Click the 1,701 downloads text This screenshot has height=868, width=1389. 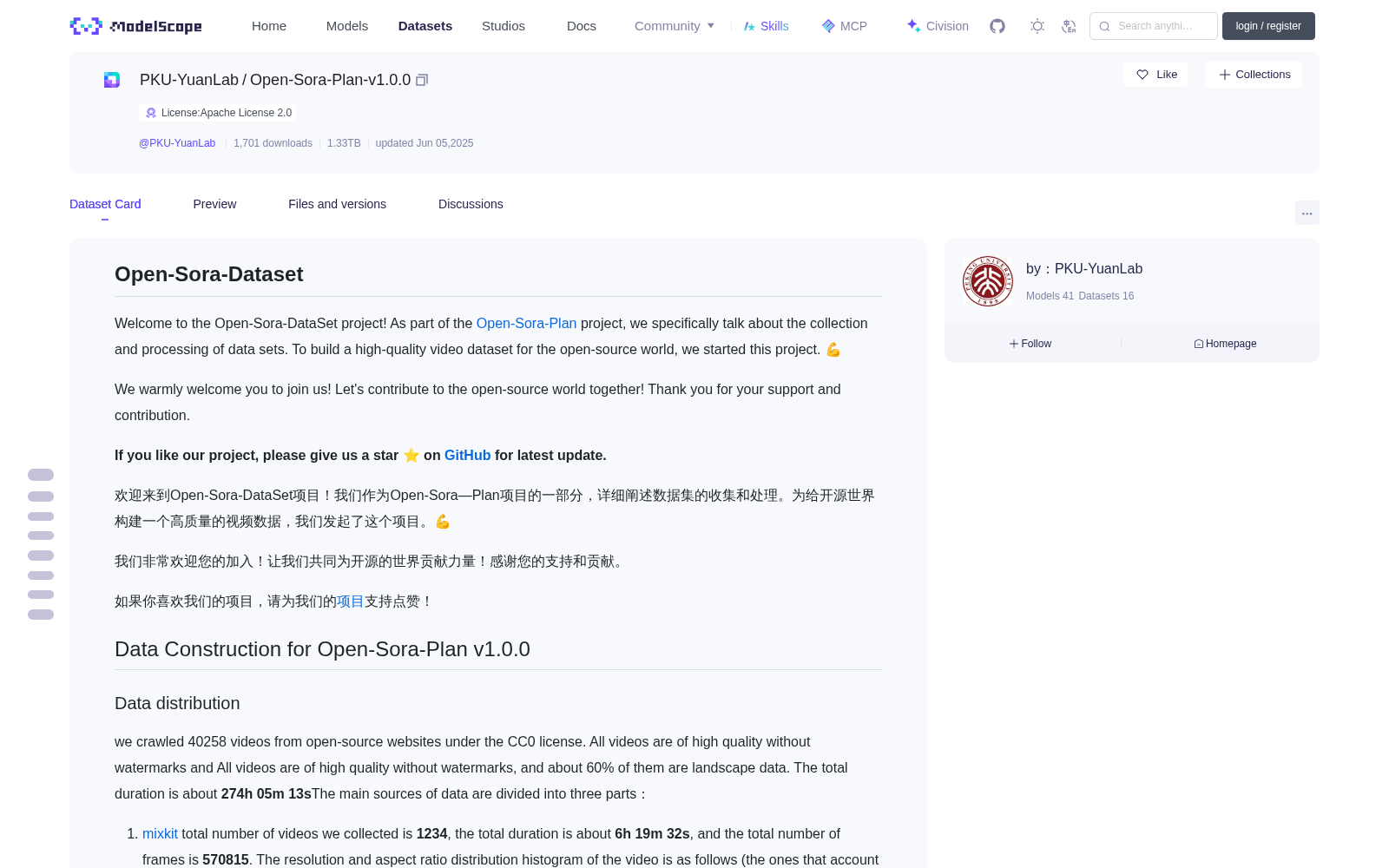pos(273,143)
